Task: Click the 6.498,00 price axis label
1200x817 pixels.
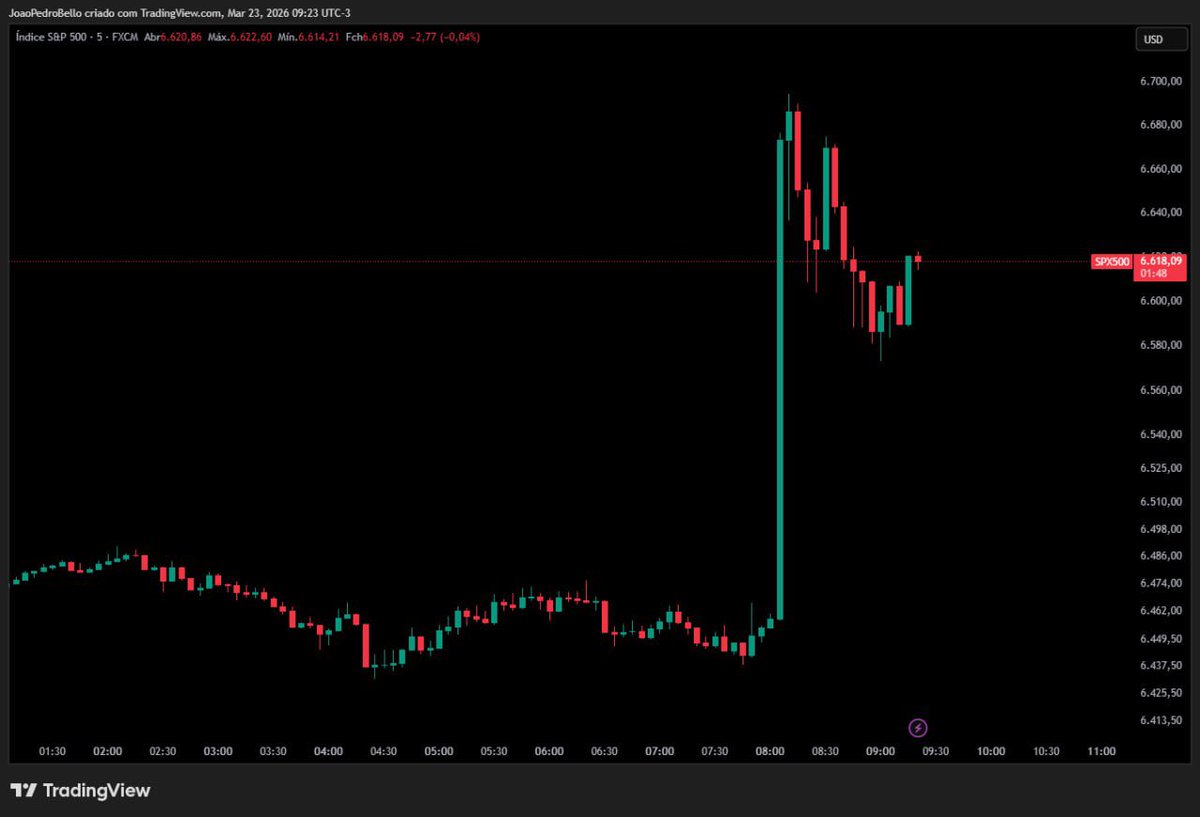Action: [1161, 528]
